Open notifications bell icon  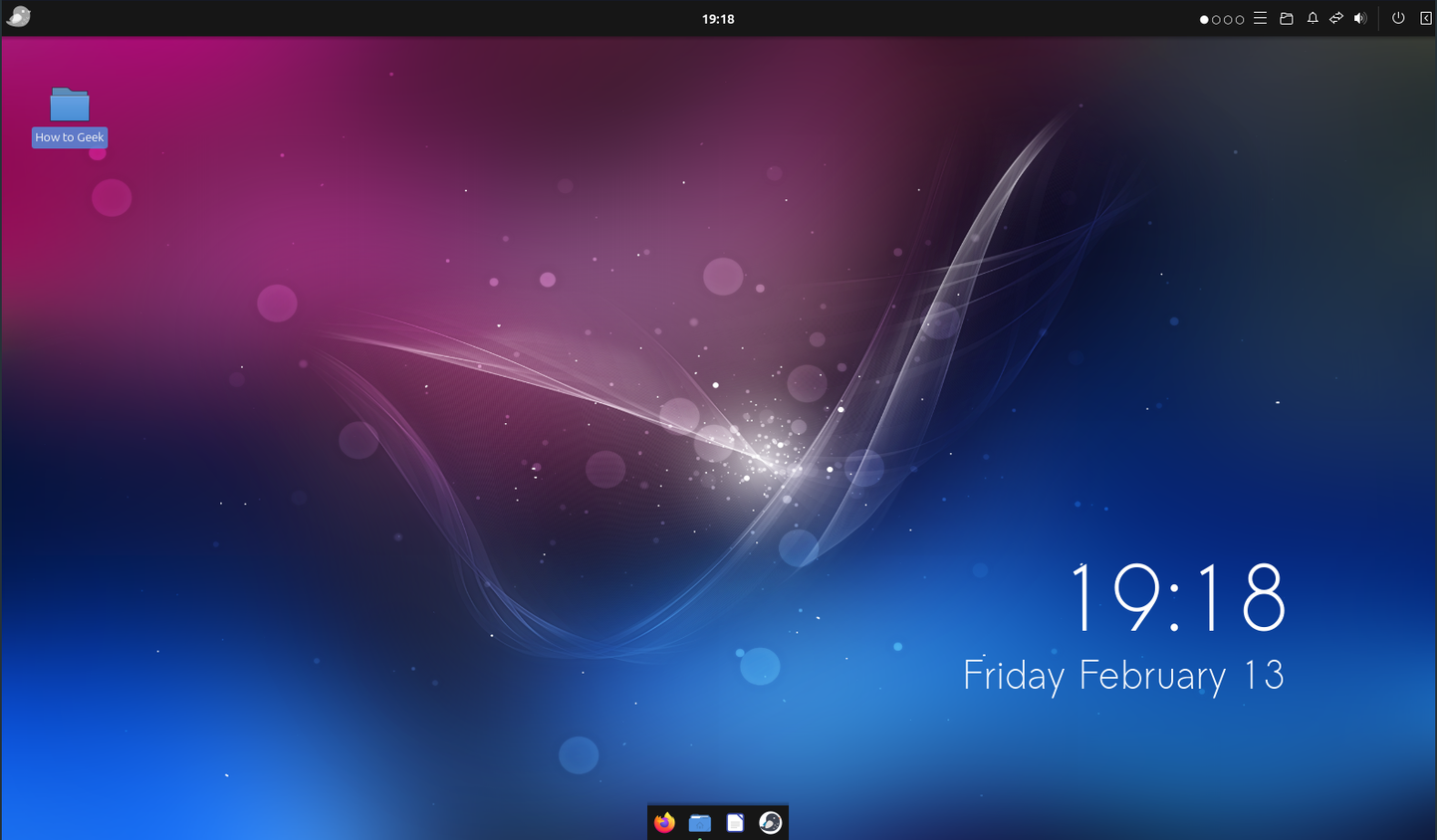(x=1313, y=18)
